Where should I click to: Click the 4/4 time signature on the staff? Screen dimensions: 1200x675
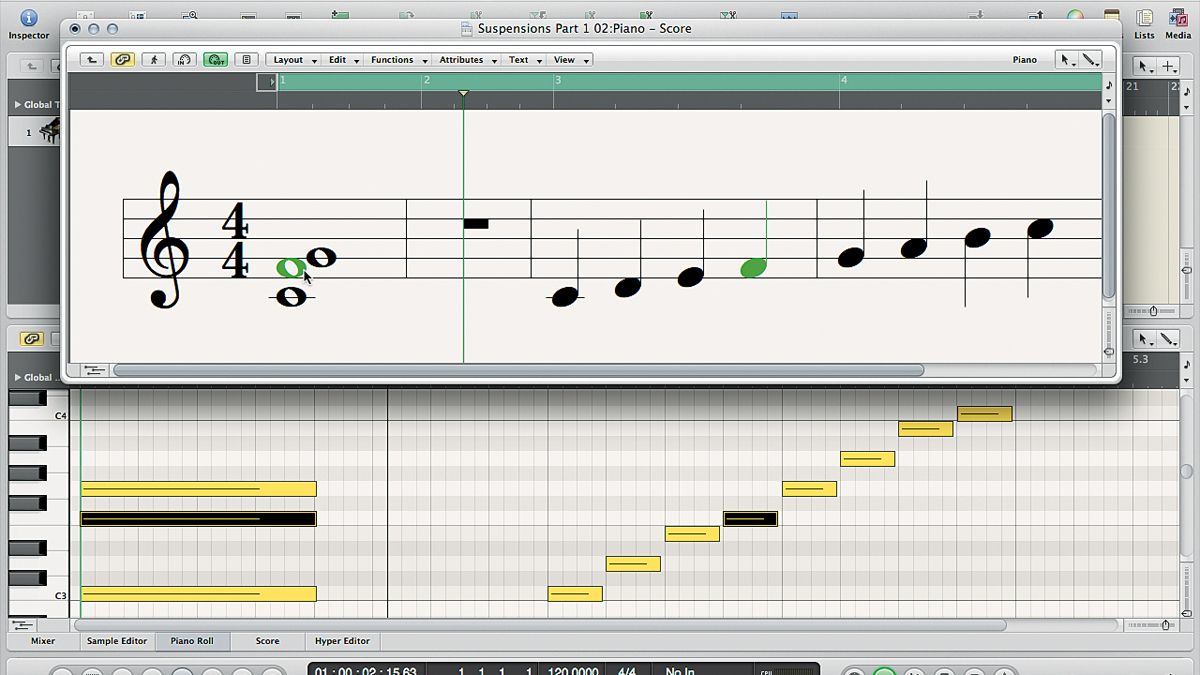(x=234, y=241)
